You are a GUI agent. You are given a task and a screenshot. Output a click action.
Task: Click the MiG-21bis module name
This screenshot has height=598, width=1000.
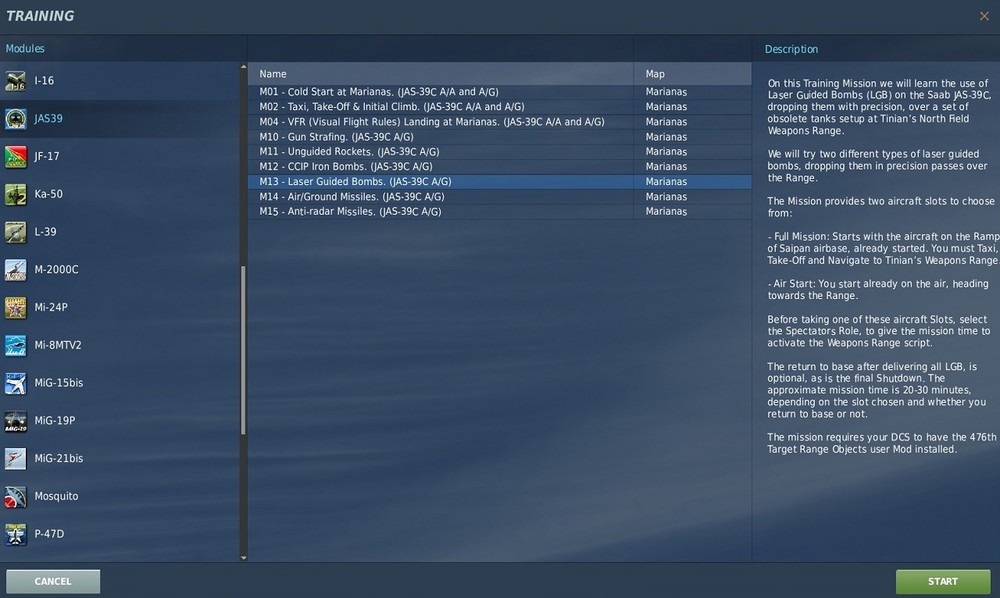point(59,458)
